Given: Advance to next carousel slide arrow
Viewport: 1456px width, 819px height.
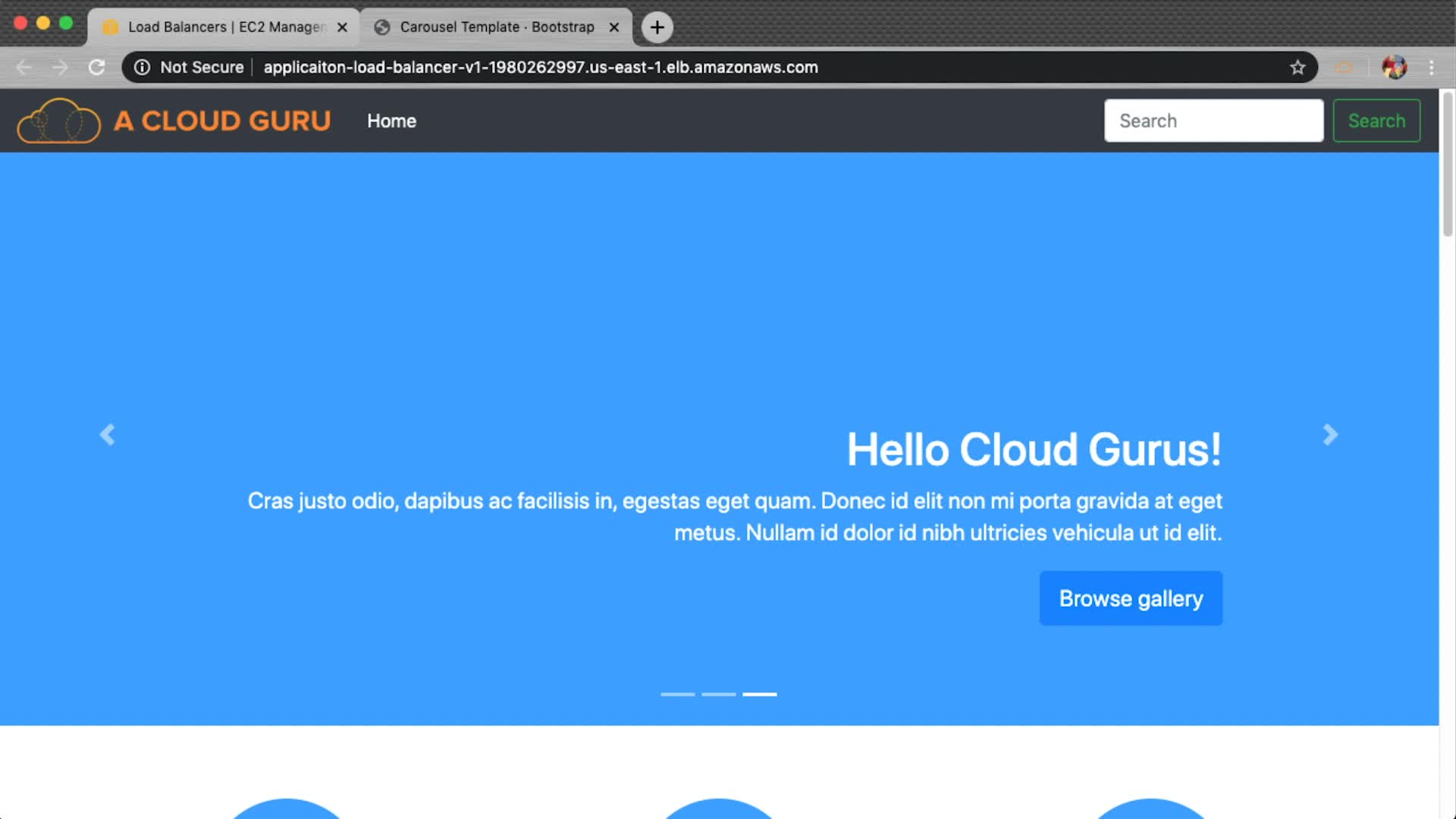Looking at the screenshot, I should click(1330, 435).
